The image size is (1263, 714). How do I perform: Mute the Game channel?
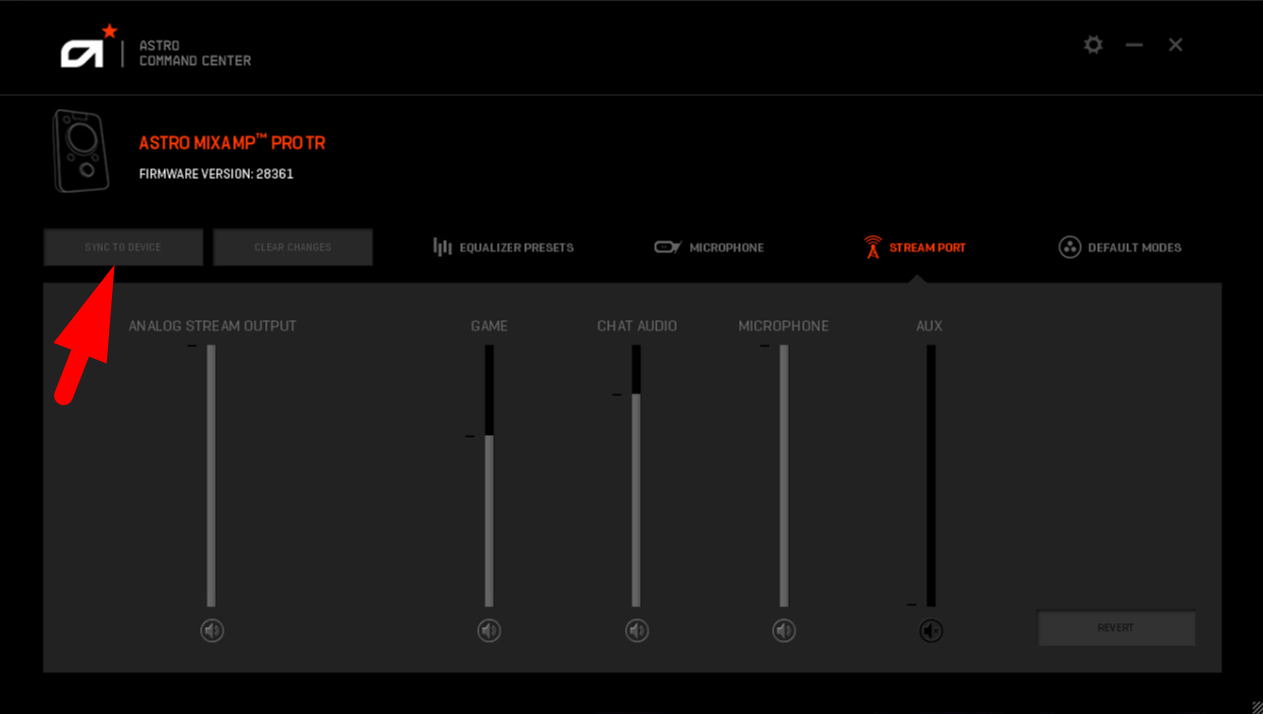point(489,631)
